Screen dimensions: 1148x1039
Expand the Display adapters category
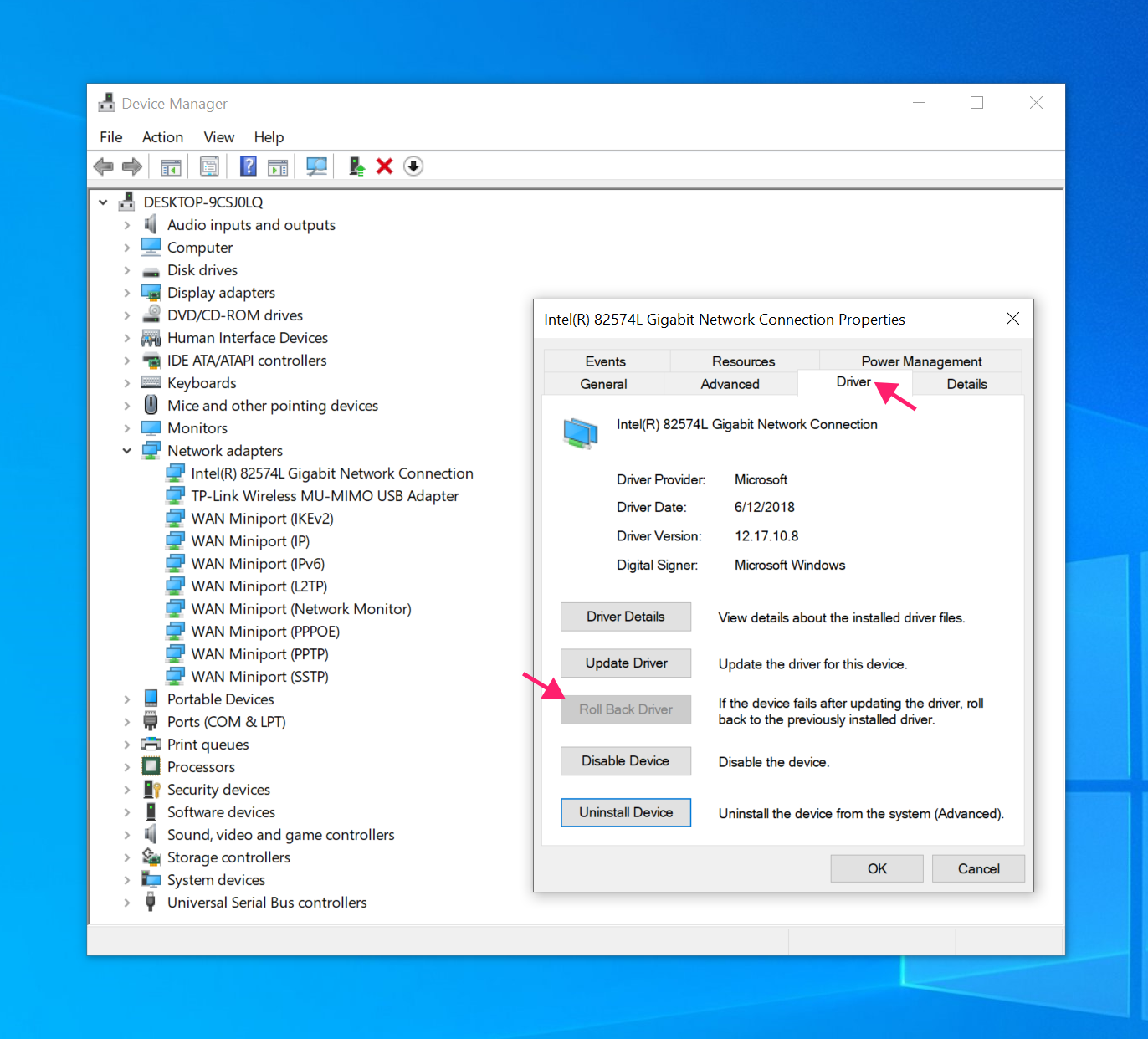point(127,293)
